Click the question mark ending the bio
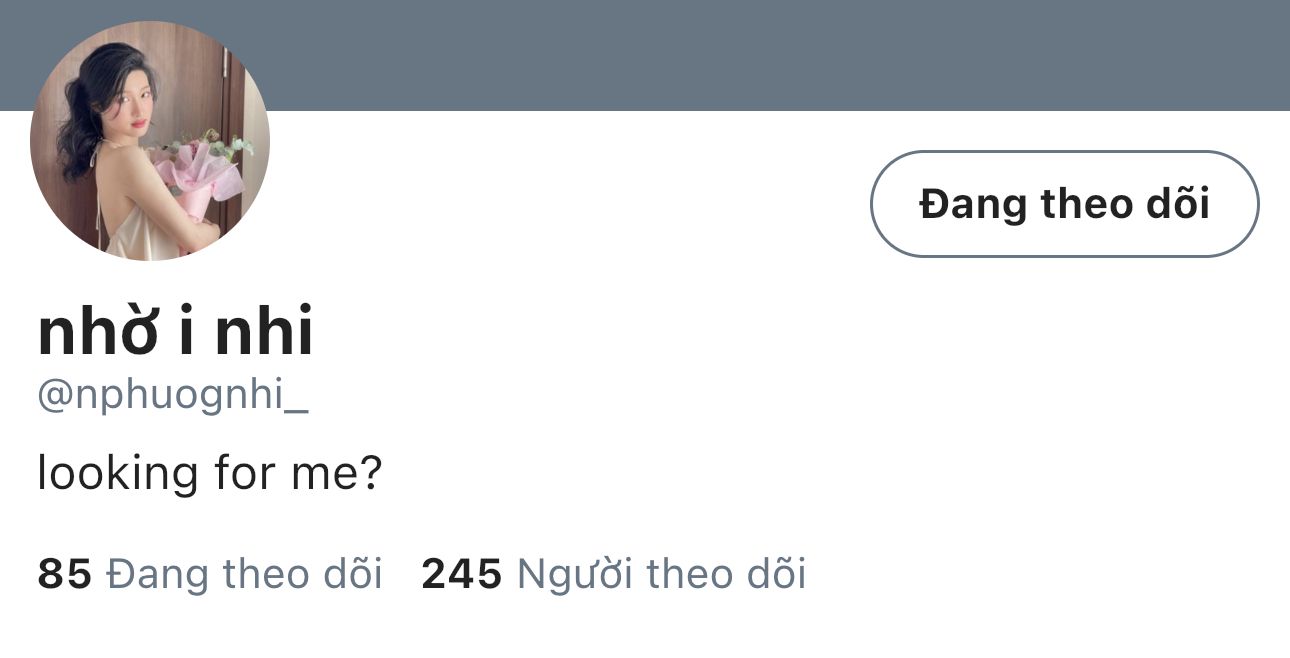Image resolution: width=1290 pixels, height=658 pixels. coord(371,473)
